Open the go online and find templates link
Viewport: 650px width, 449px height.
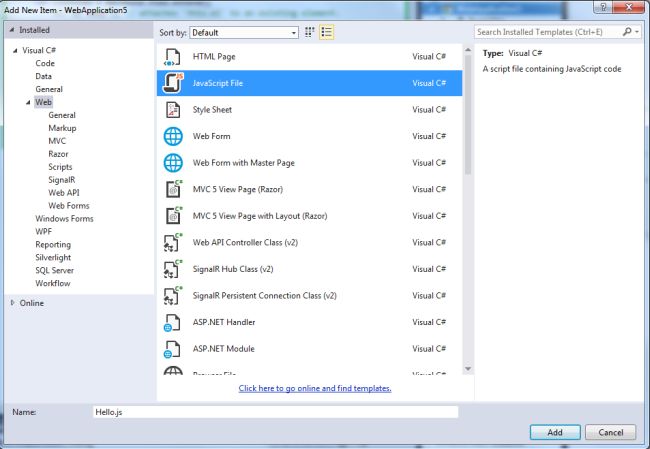click(x=315, y=388)
